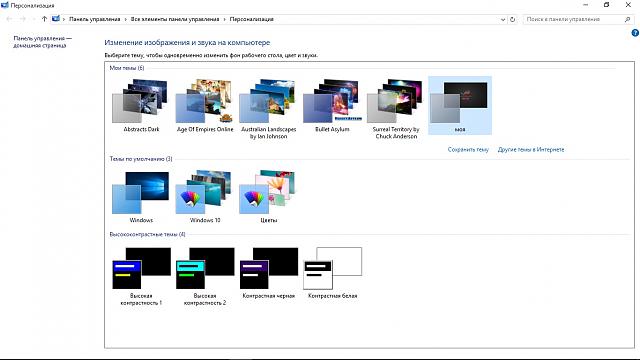Click the forward navigation arrow
This screenshot has height=360, width=640.
23,19
